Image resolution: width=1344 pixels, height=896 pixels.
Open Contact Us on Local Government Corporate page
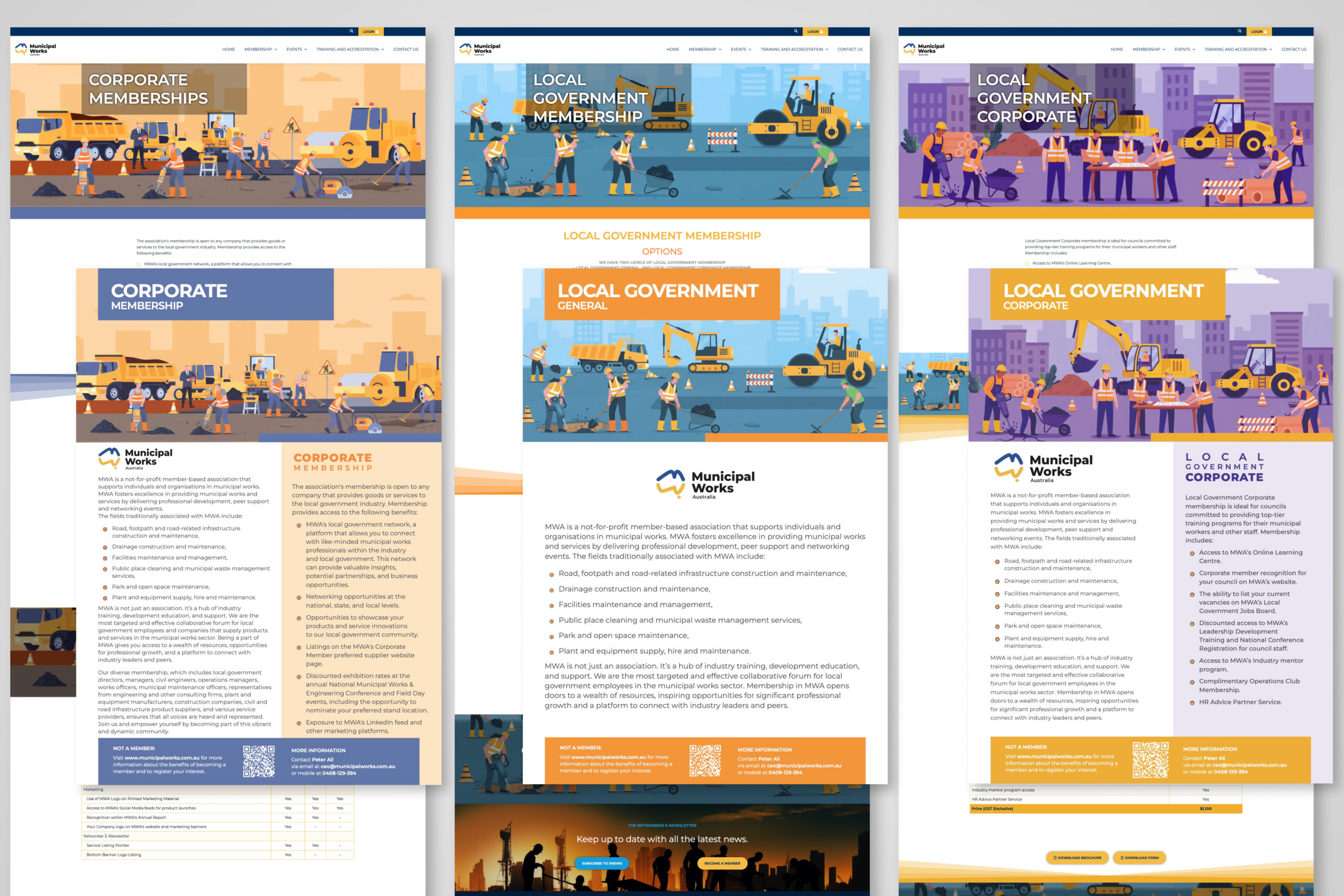pyautogui.click(x=1294, y=50)
